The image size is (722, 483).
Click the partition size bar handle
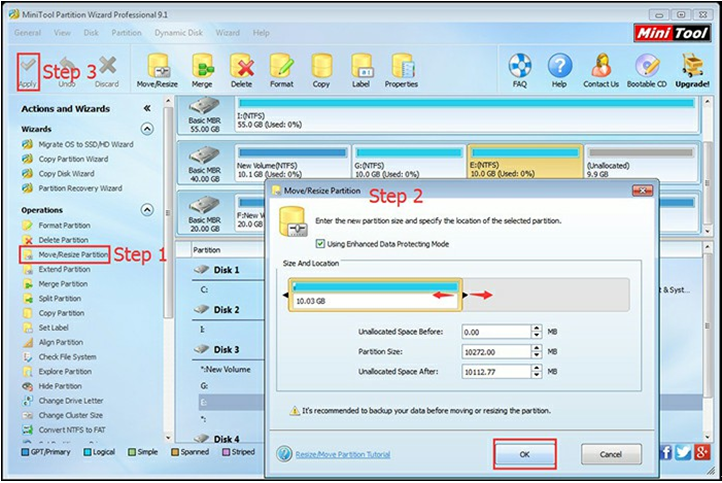pos(464,295)
